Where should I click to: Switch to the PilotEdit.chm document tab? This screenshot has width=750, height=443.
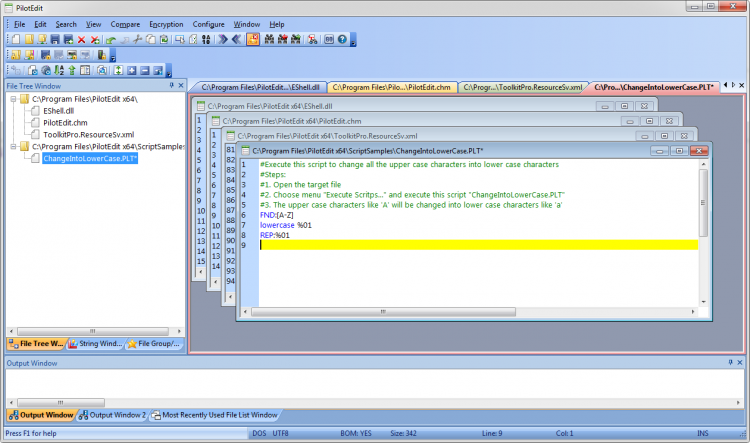click(x=391, y=87)
